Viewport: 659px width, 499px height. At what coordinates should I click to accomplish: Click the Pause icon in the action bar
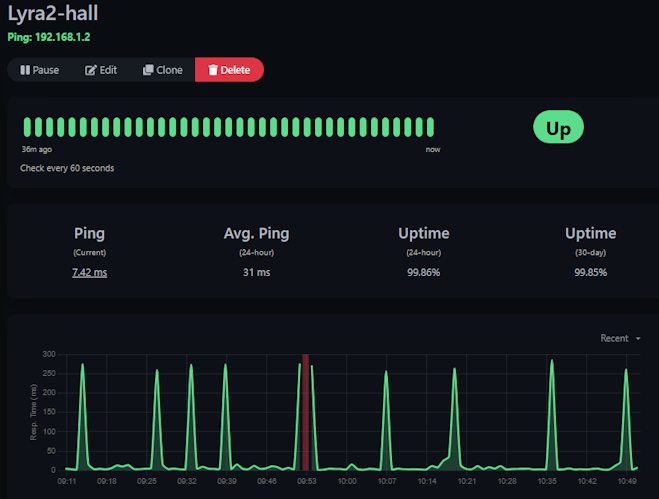pos(24,70)
